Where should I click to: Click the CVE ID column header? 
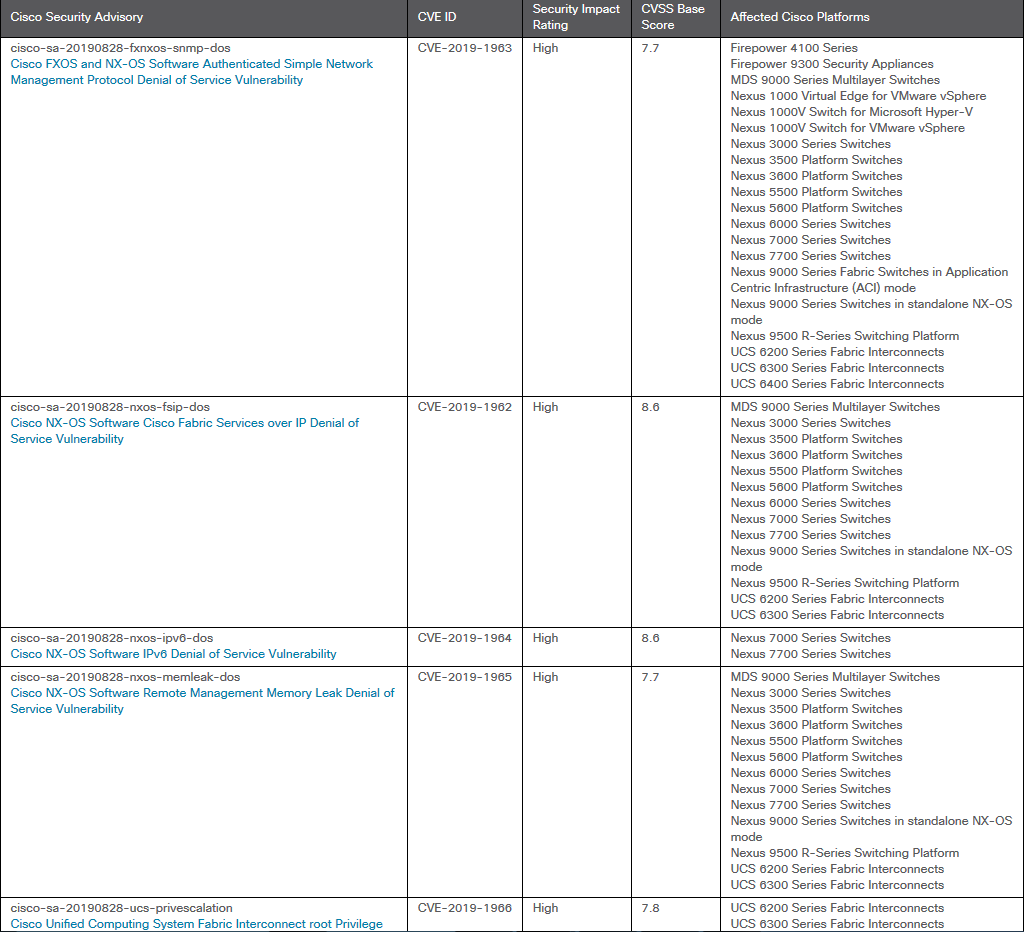[437, 17]
